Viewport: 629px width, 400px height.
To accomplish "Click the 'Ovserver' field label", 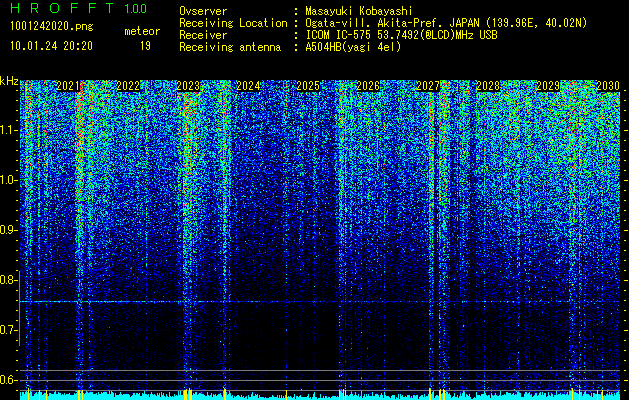I will pyautogui.click(x=203, y=11).
